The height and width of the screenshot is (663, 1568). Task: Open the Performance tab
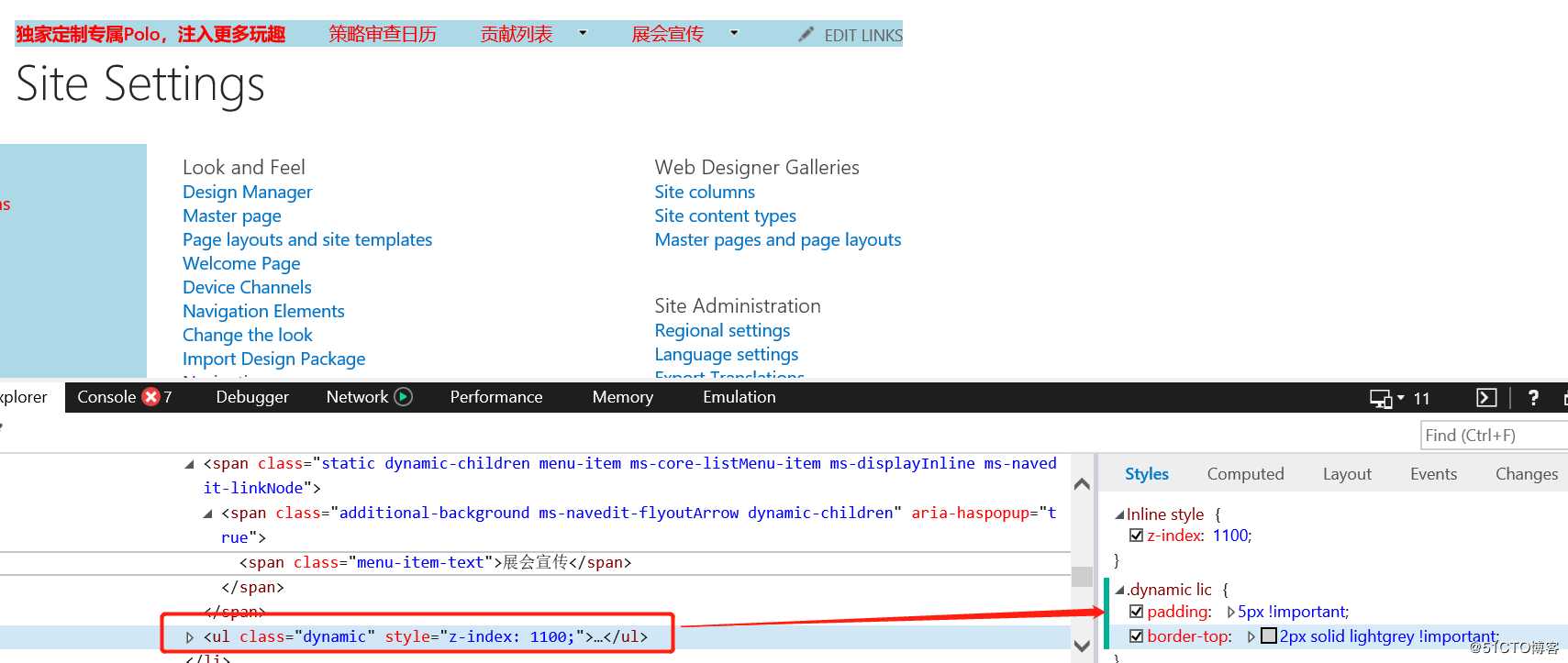click(x=496, y=397)
